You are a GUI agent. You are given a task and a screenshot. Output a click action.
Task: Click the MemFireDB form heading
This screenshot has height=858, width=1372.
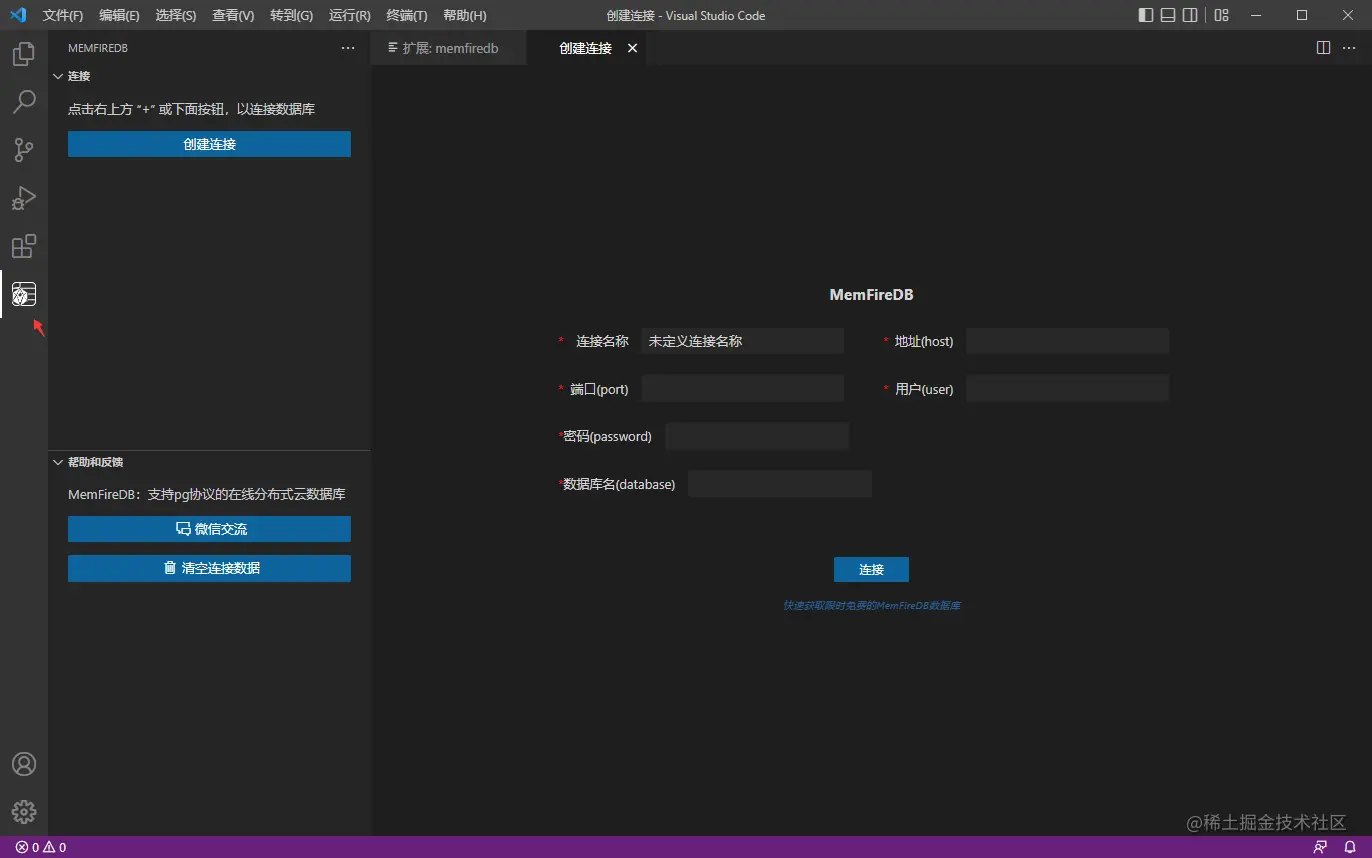[x=871, y=295]
